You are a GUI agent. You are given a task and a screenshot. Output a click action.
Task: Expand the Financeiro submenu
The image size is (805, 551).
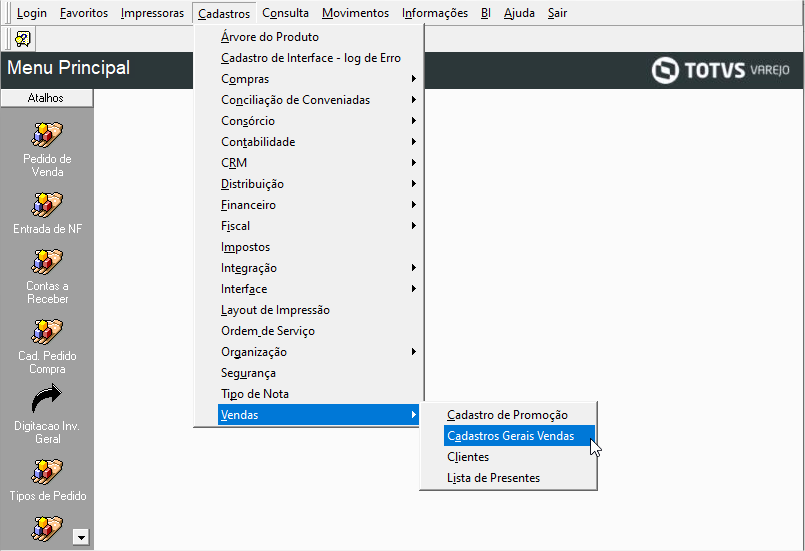pos(318,205)
